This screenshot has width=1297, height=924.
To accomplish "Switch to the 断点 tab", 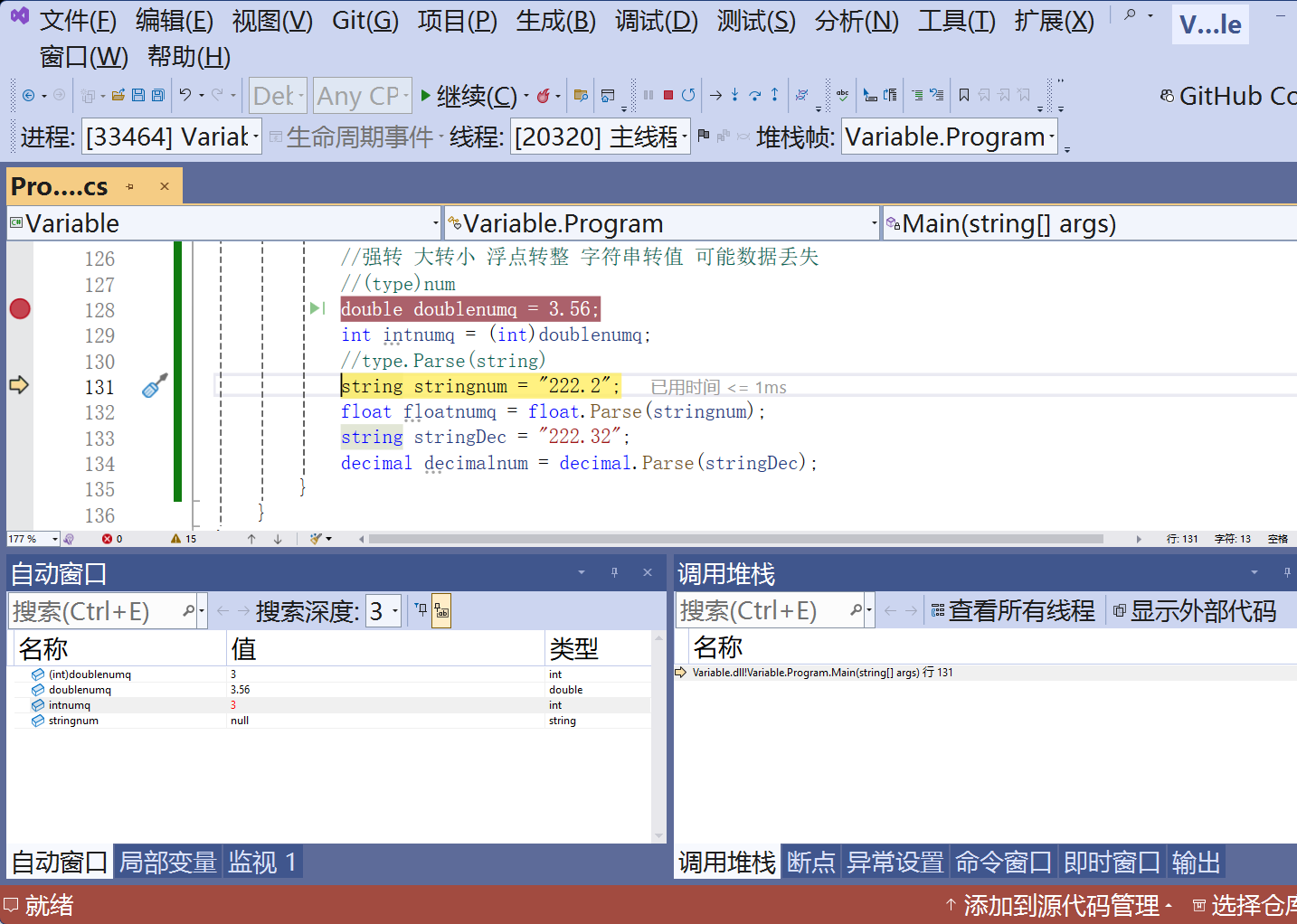I will [x=811, y=863].
